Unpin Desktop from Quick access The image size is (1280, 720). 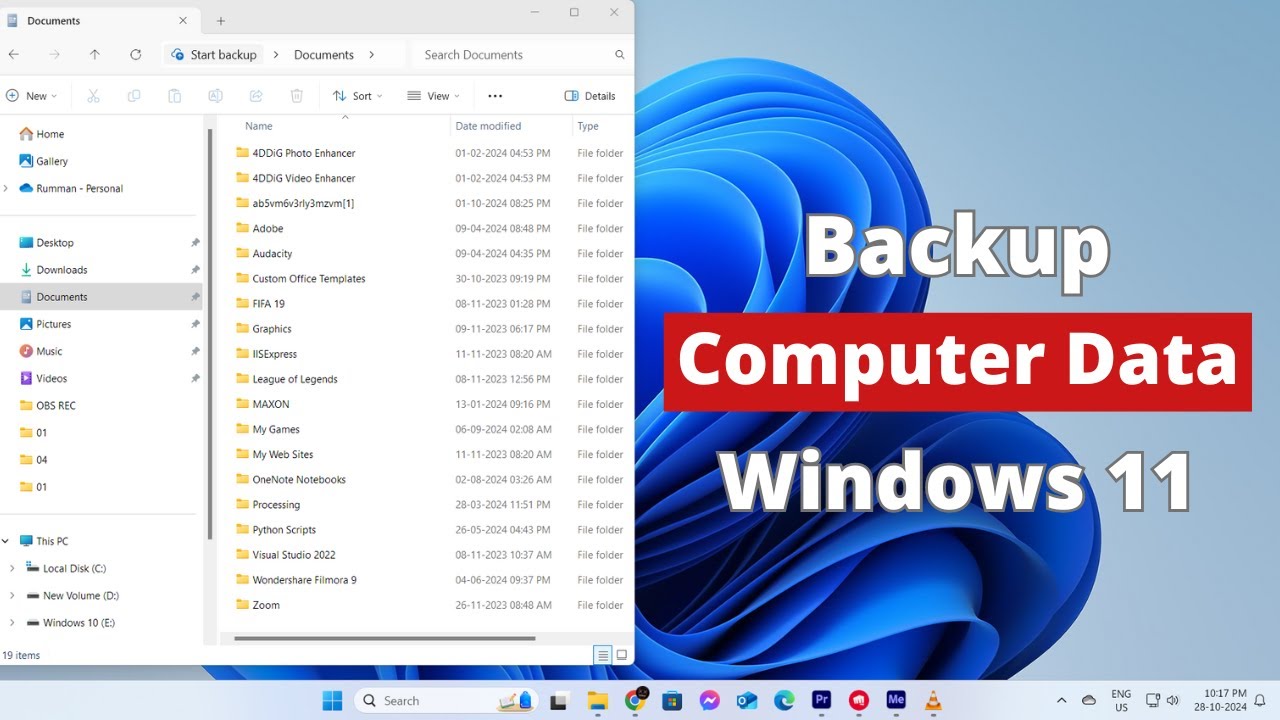pos(195,243)
